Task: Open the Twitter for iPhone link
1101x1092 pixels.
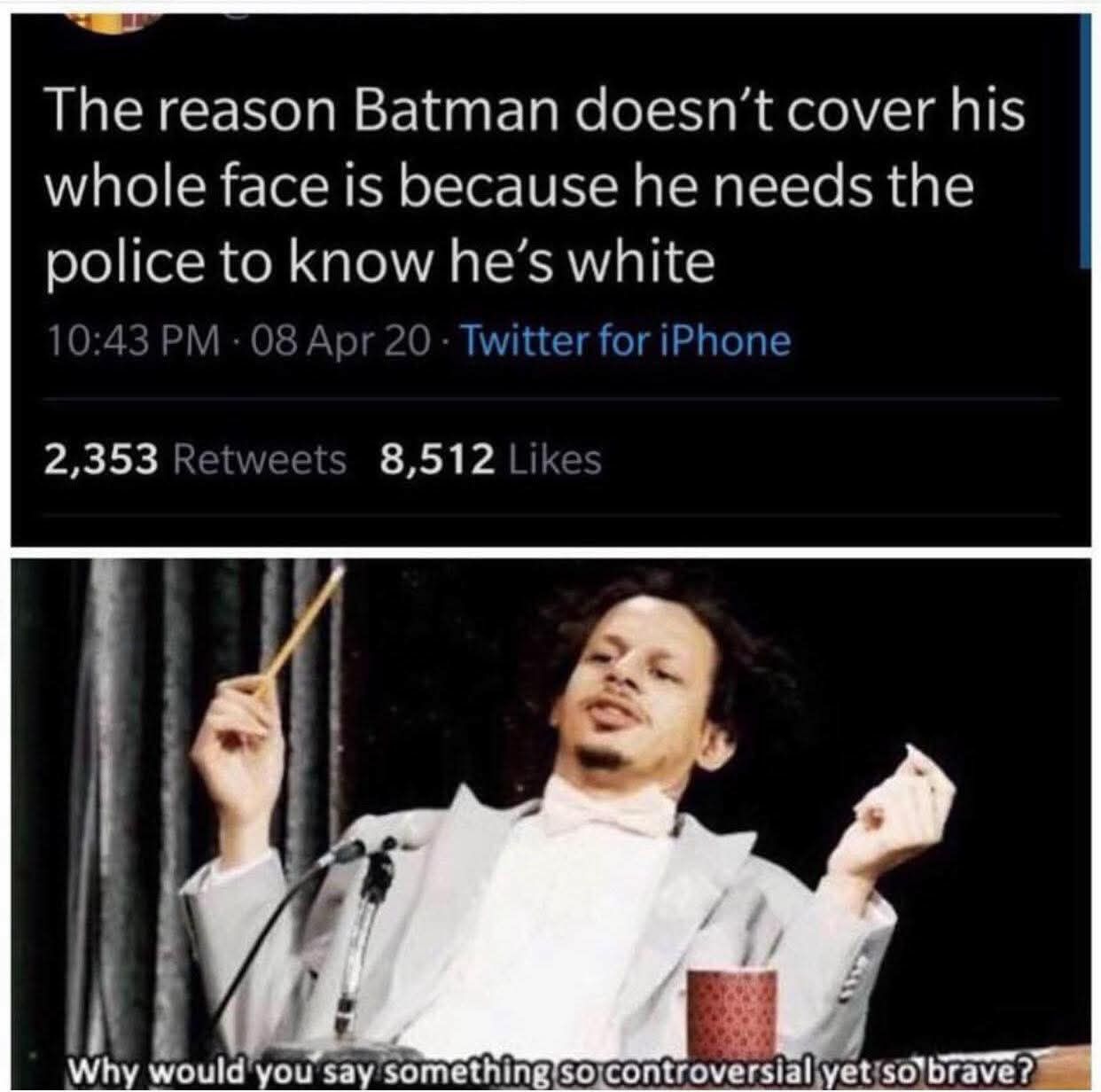Action: 626,341
